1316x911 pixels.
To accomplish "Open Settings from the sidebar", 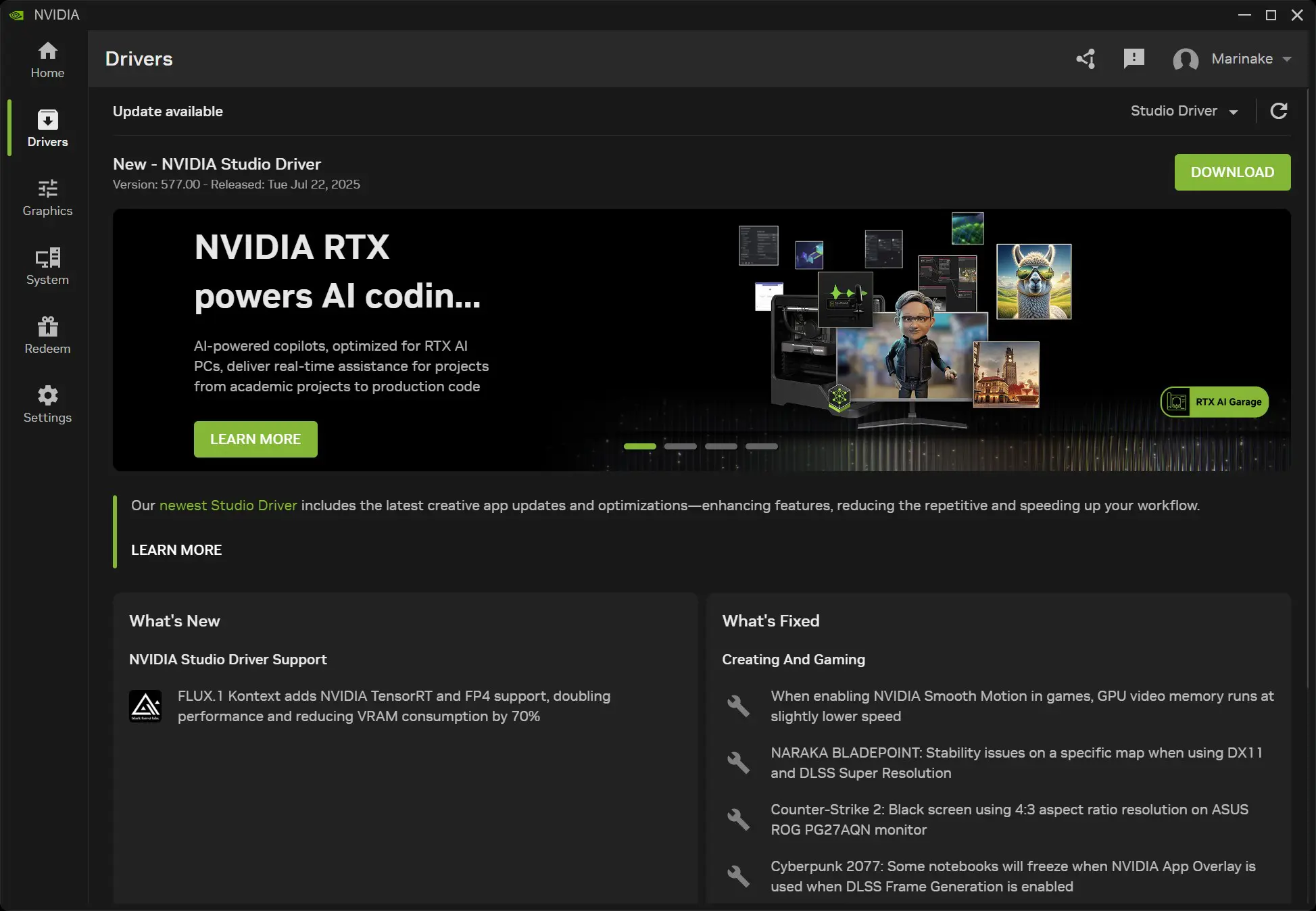I will [47, 404].
